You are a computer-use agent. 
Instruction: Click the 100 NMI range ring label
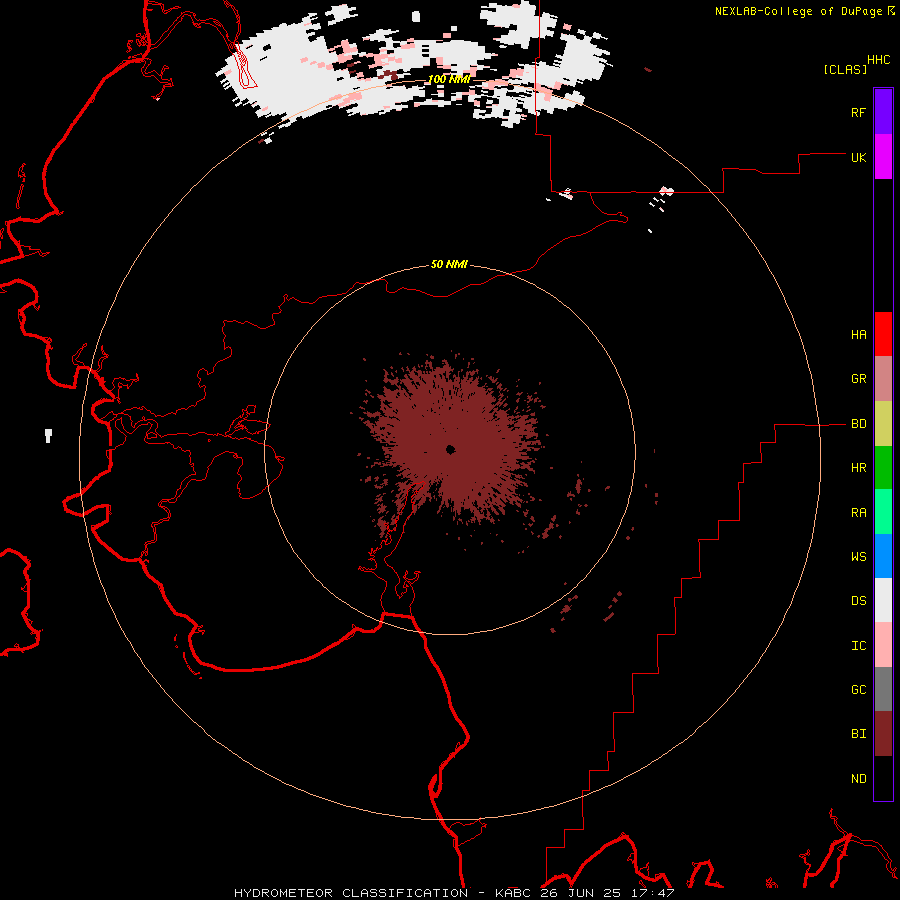(x=449, y=79)
